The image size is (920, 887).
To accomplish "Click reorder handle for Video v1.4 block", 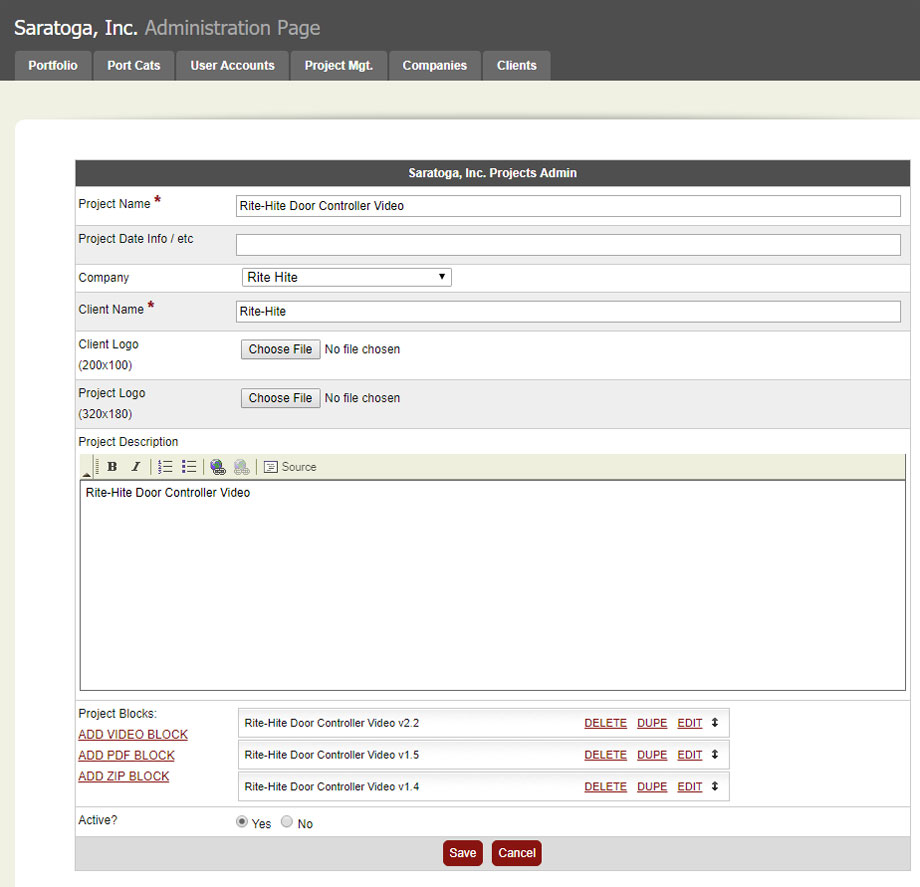I will point(715,786).
